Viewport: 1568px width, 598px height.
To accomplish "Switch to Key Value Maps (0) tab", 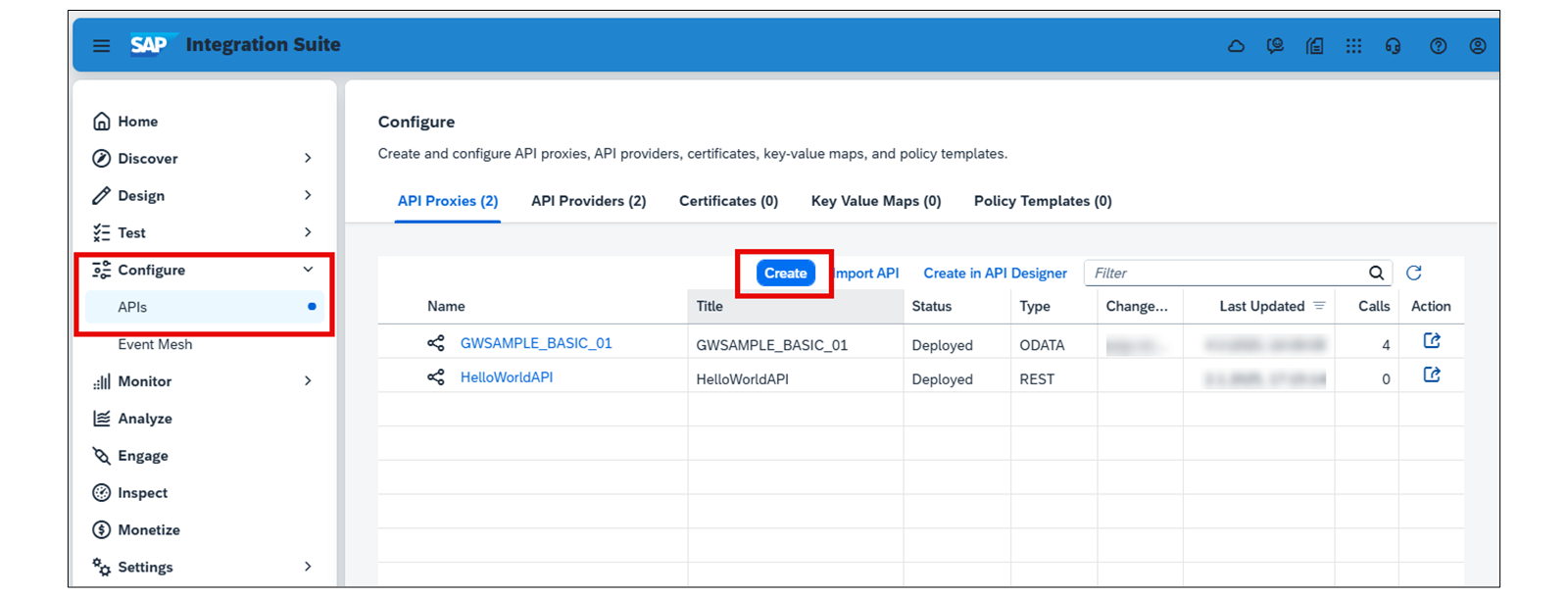I will (876, 201).
